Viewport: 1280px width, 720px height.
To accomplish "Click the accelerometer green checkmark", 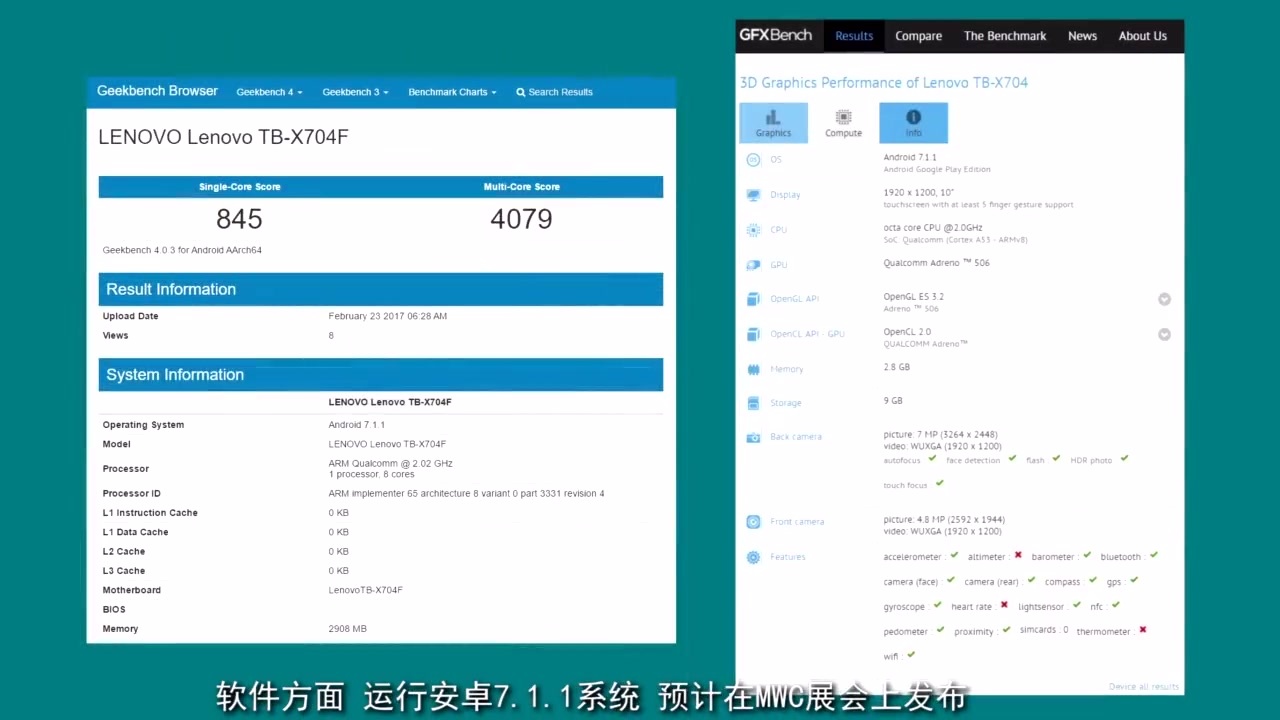I will (x=954, y=555).
